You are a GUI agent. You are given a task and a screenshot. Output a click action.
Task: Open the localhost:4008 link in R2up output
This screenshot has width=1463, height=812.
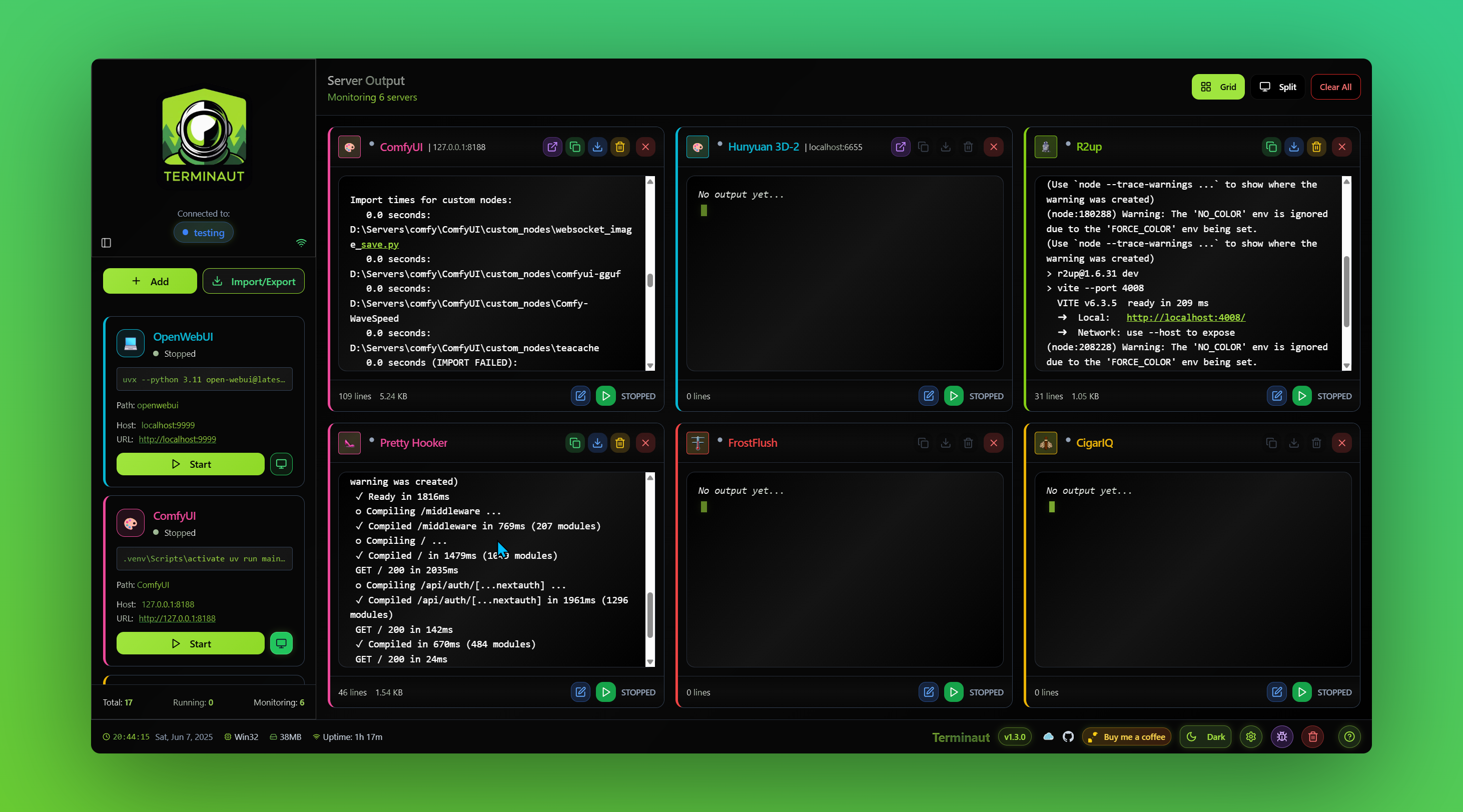1185,317
